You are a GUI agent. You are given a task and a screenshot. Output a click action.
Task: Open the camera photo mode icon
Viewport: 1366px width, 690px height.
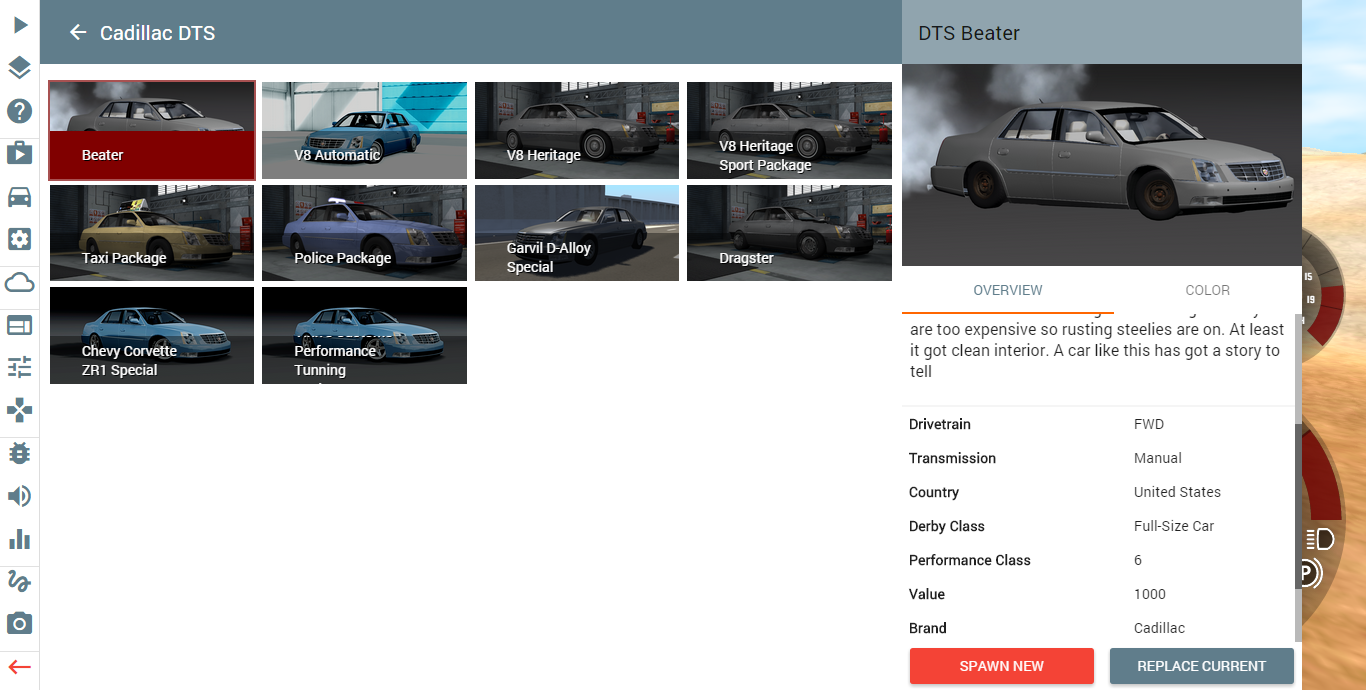pyautogui.click(x=19, y=624)
